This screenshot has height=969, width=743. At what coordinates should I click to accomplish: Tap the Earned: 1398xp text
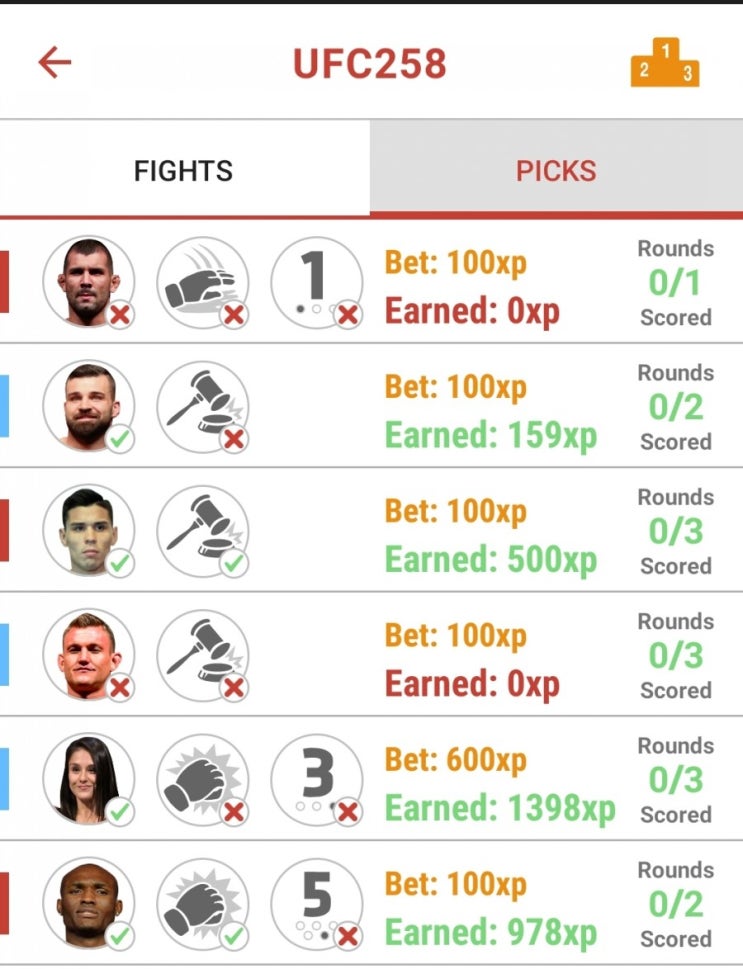point(500,808)
